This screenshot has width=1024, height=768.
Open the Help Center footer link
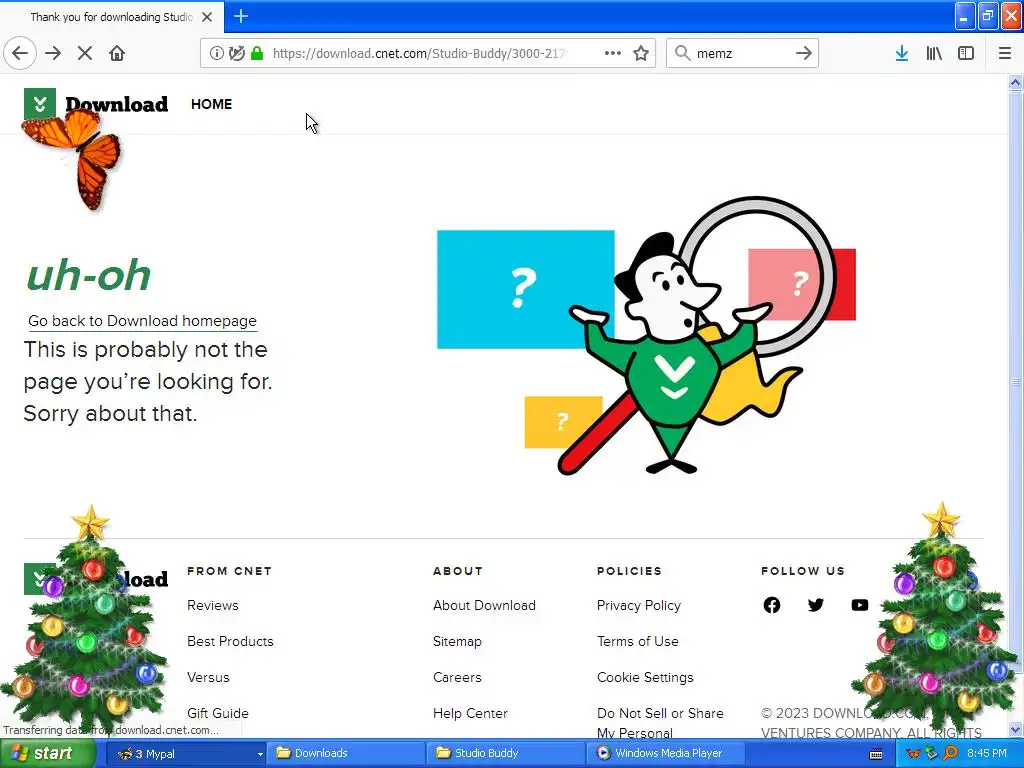pos(470,713)
